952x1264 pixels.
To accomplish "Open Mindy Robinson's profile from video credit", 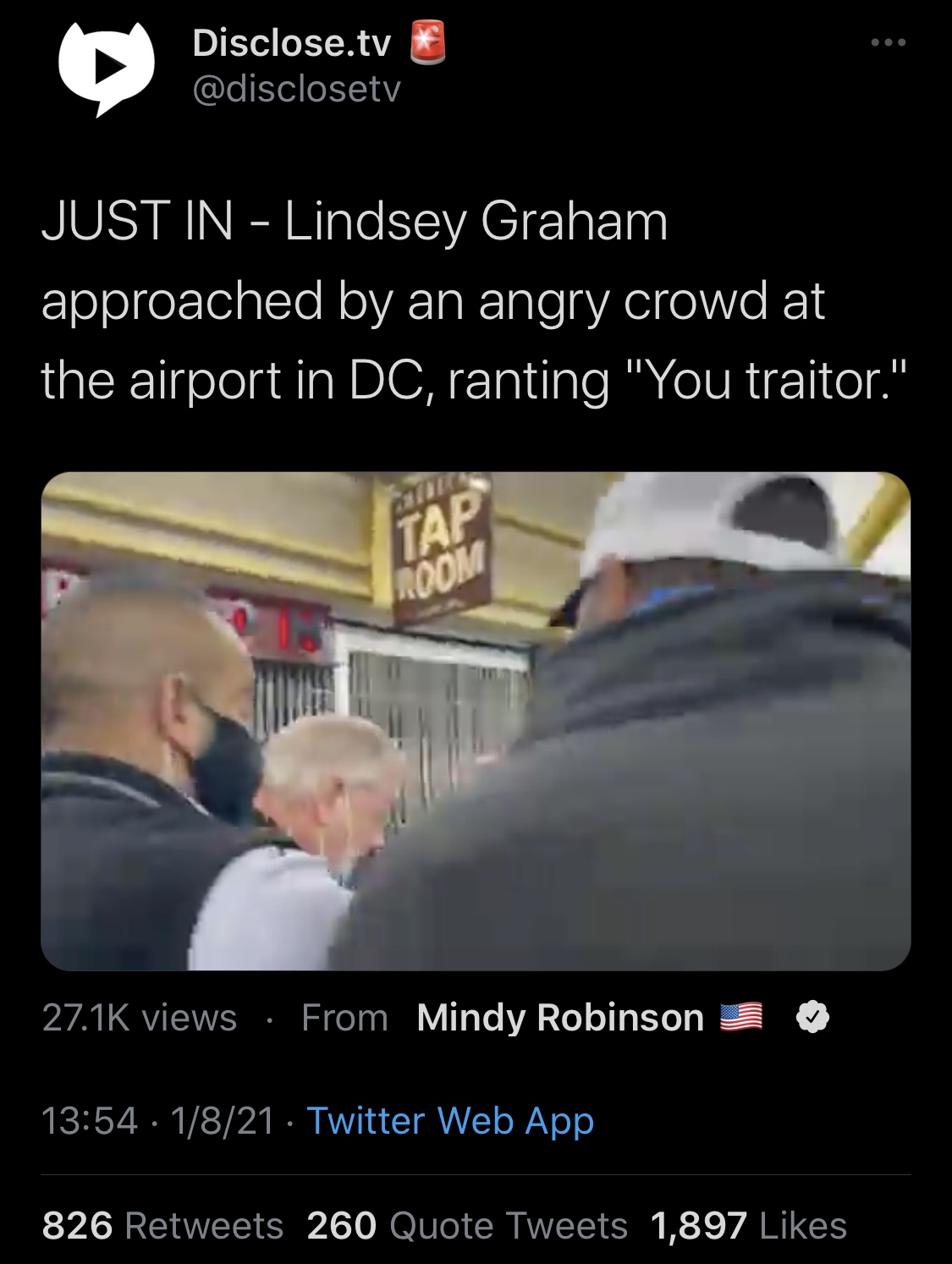I will coord(560,1018).
